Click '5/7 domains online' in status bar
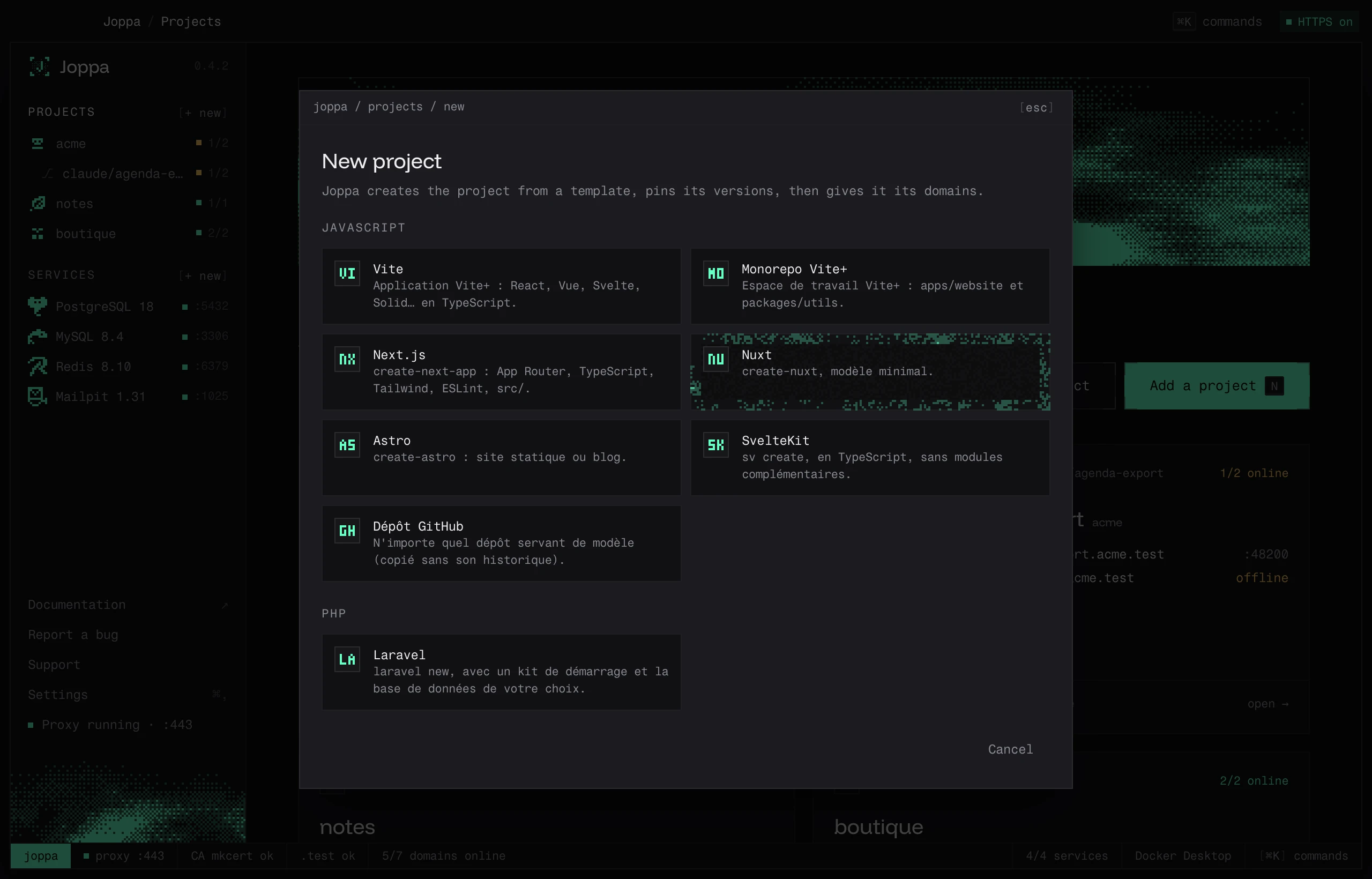The image size is (1372, 879). (443, 855)
